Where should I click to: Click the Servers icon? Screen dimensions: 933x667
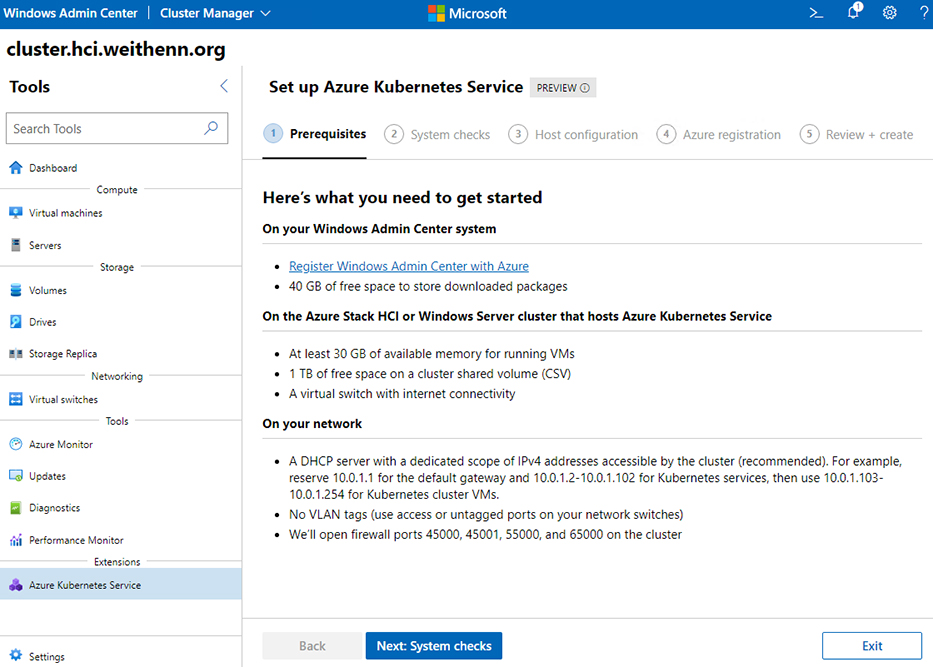(16, 245)
